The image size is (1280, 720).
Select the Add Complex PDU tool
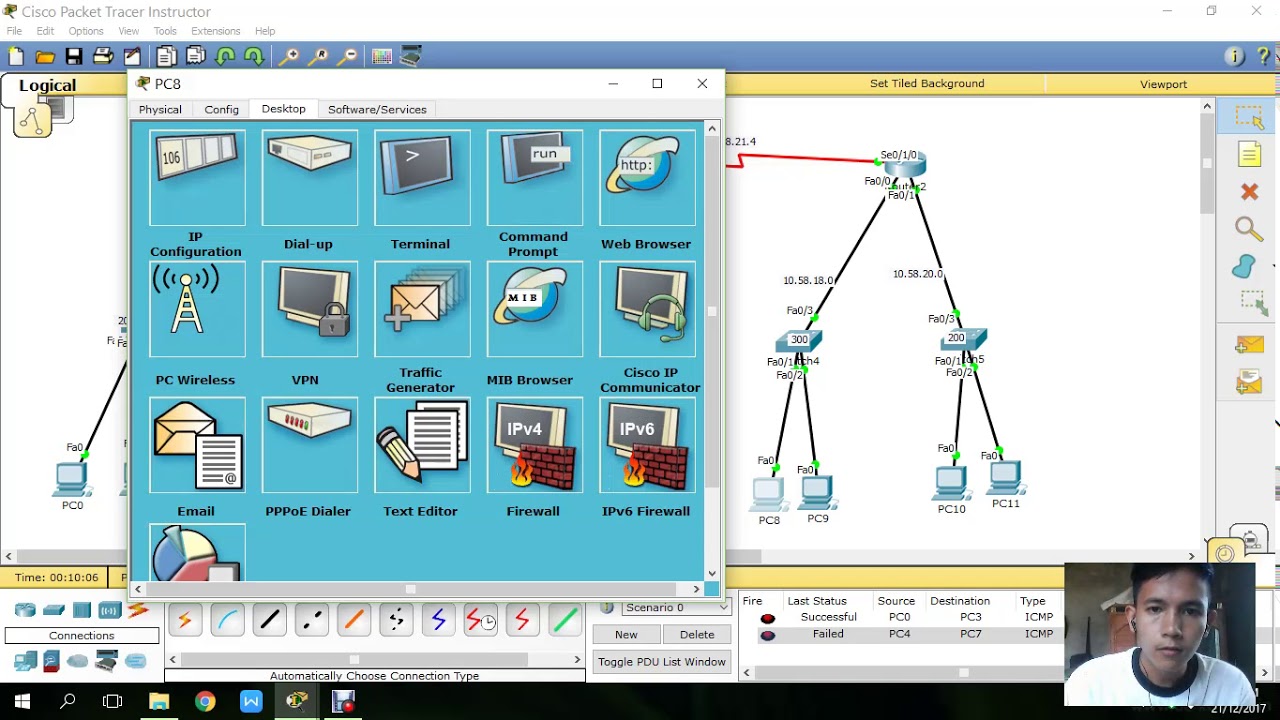point(1249,382)
